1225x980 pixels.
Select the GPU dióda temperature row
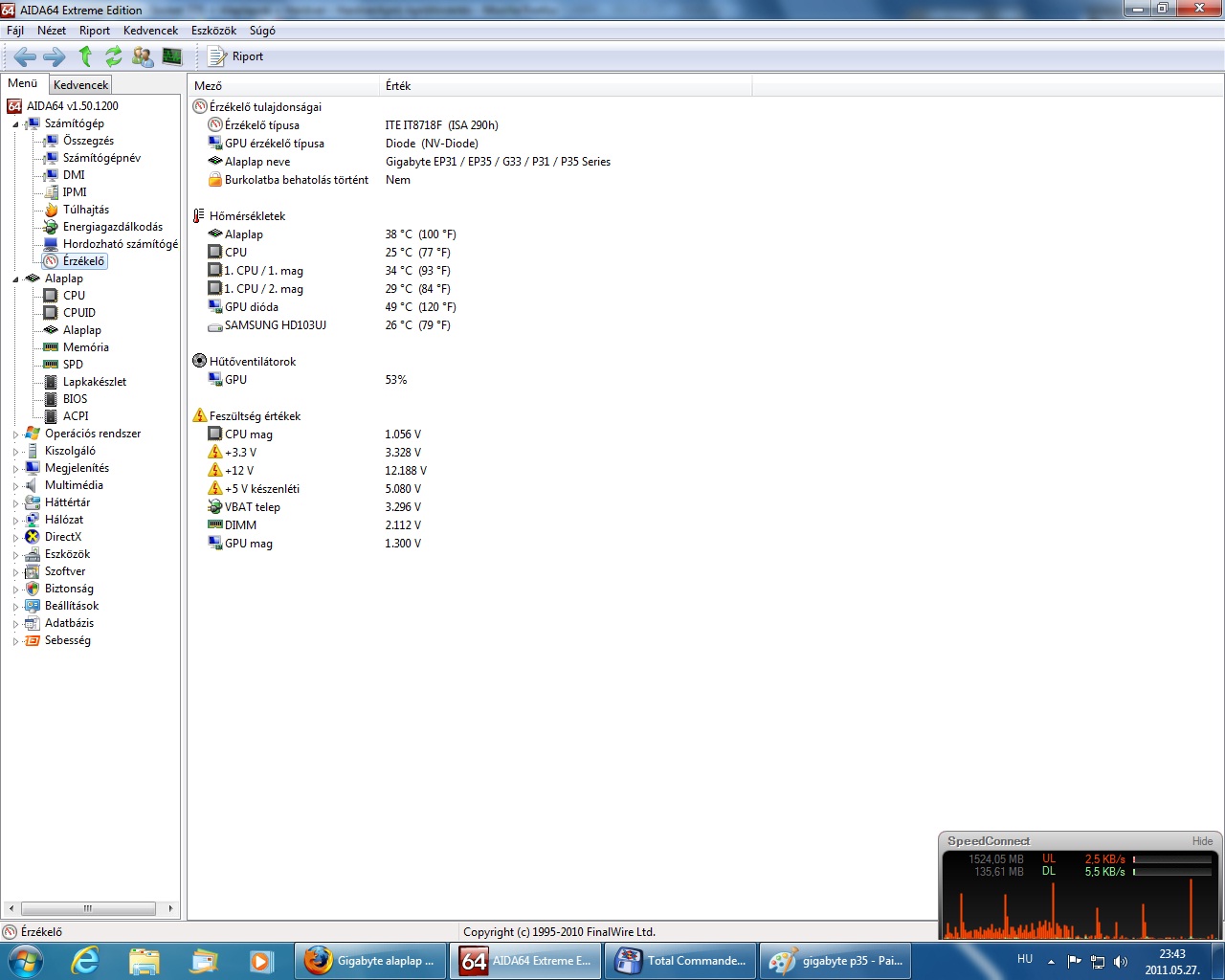[332, 307]
